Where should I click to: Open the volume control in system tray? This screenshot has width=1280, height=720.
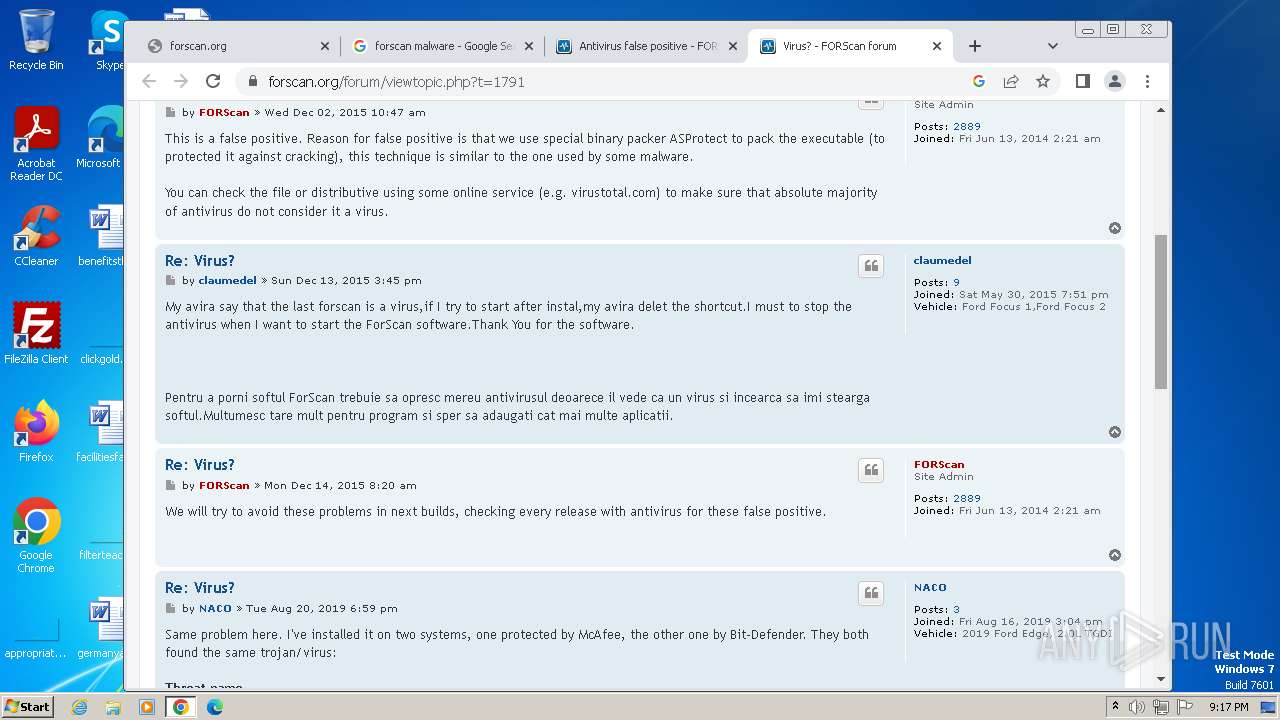[x=1136, y=707]
